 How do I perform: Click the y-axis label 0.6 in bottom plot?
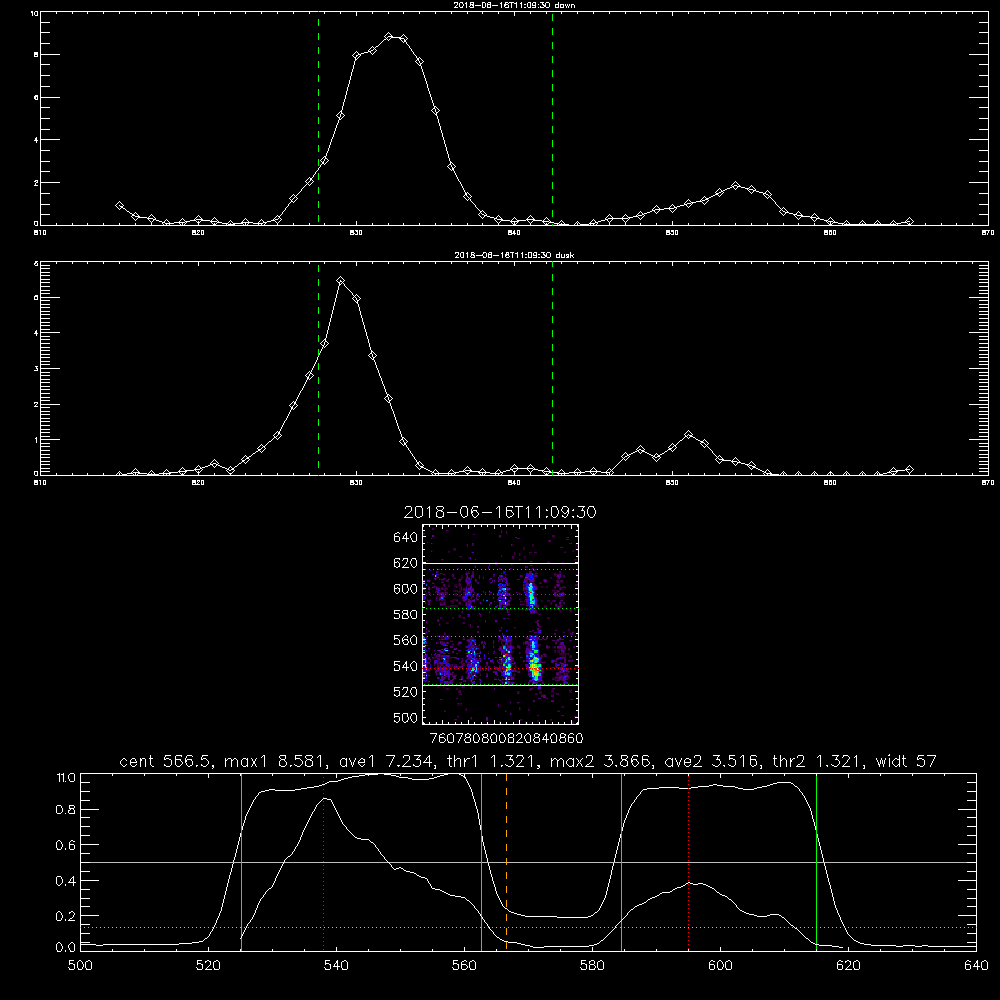point(66,845)
